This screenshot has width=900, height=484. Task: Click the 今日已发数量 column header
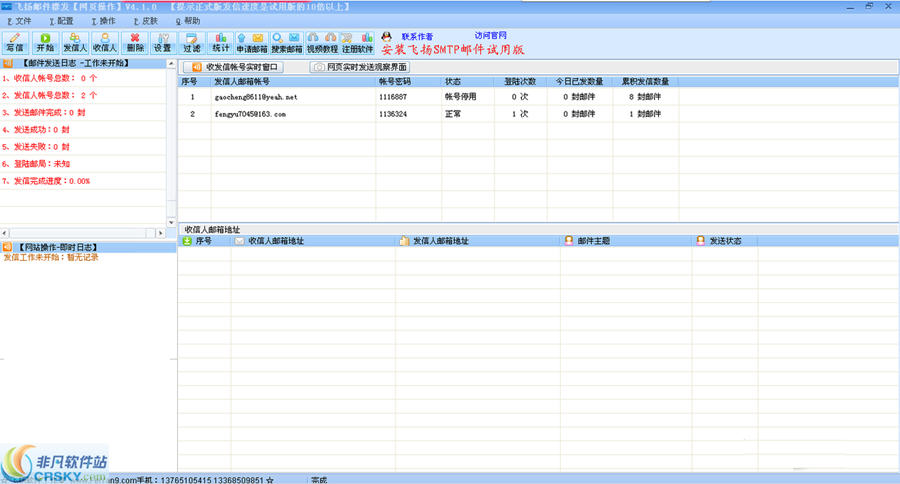coord(580,82)
